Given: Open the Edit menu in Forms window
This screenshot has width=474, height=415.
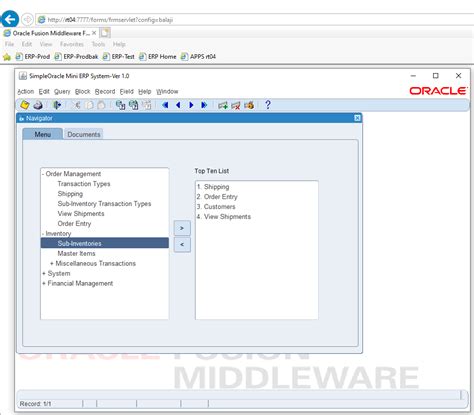Looking at the screenshot, I should (44, 91).
